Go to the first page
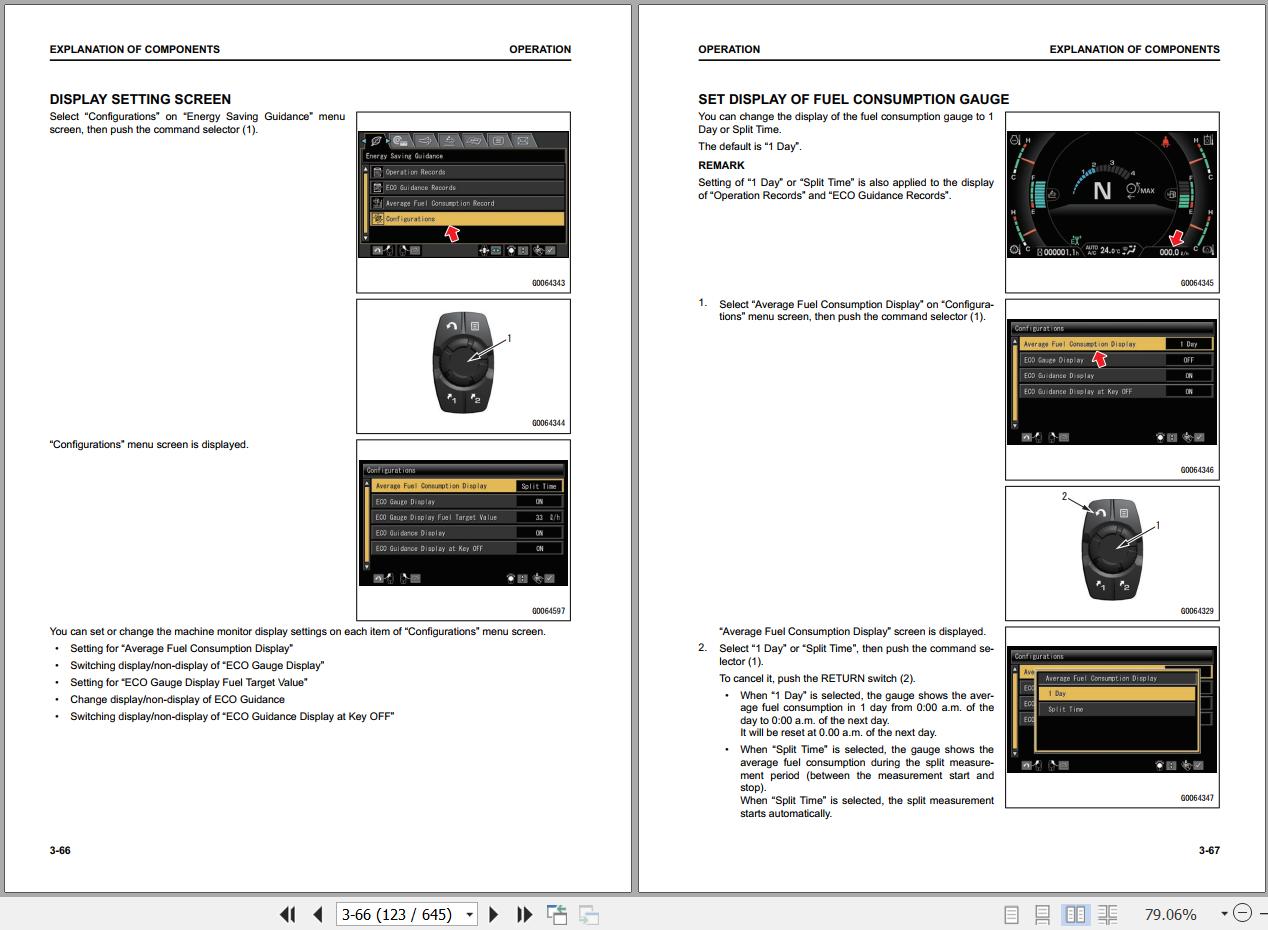This screenshot has width=1268, height=930. [x=288, y=914]
